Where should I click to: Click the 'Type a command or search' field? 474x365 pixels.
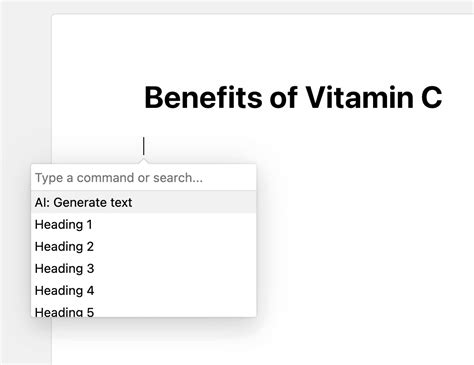[x=144, y=178]
